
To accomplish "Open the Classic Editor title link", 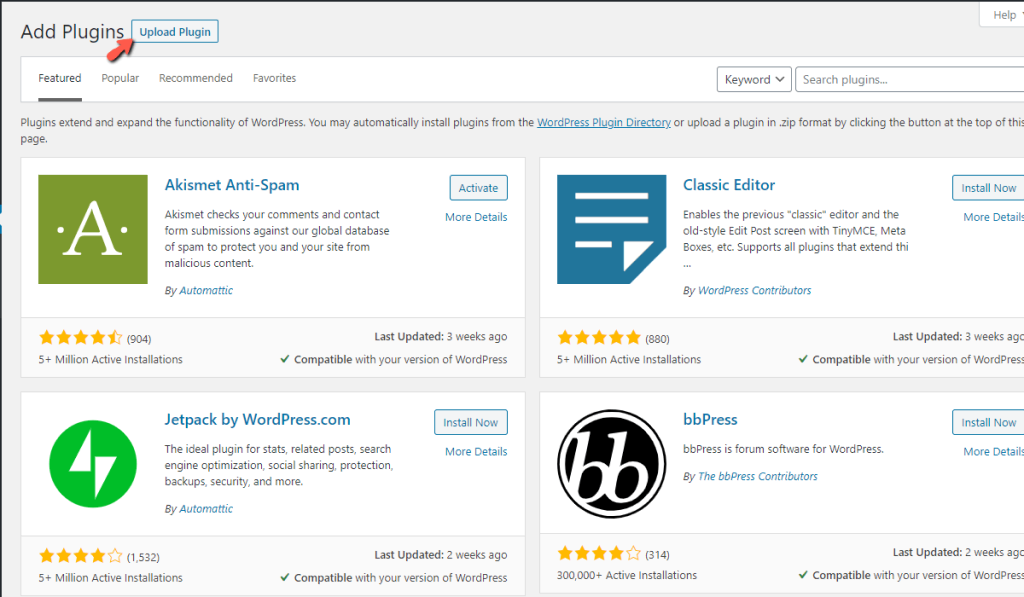I will (x=729, y=185).
